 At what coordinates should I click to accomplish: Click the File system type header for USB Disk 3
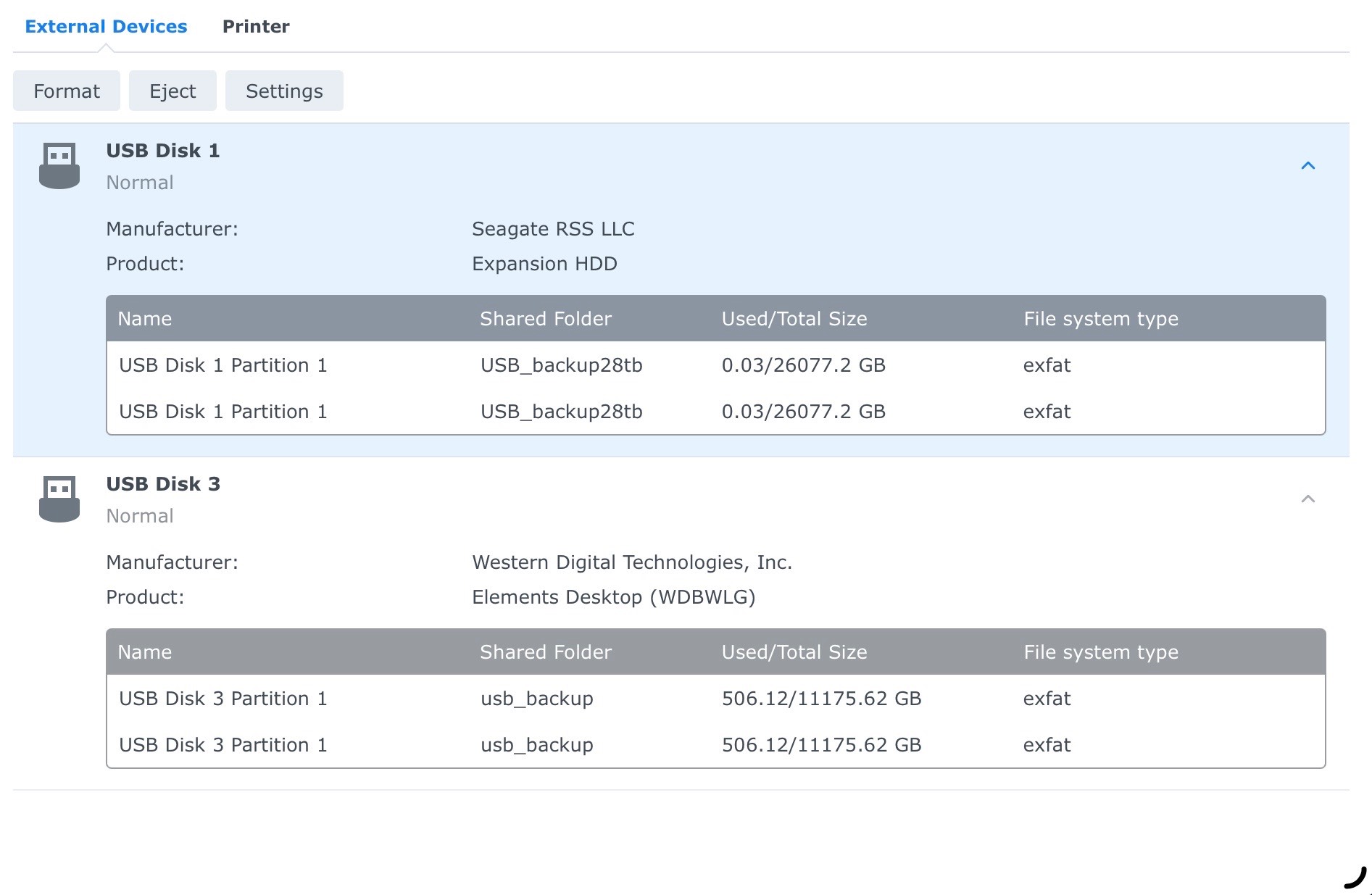click(x=1100, y=652)
